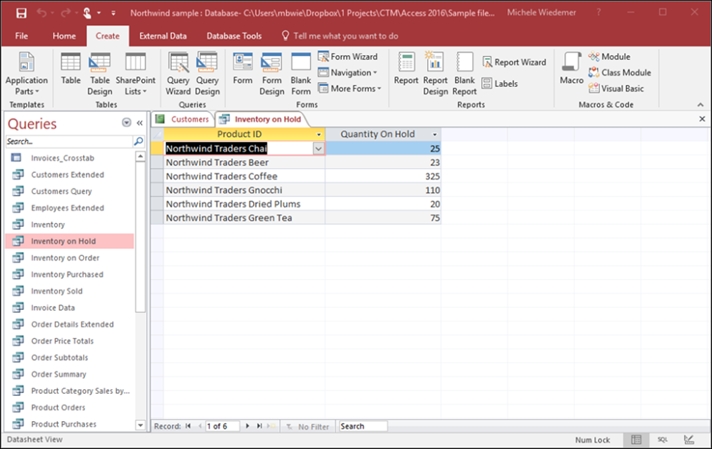Switch to Inventory on Hold document tab
712x449 pixels.
pyautogui.click(x=261, y=119)
